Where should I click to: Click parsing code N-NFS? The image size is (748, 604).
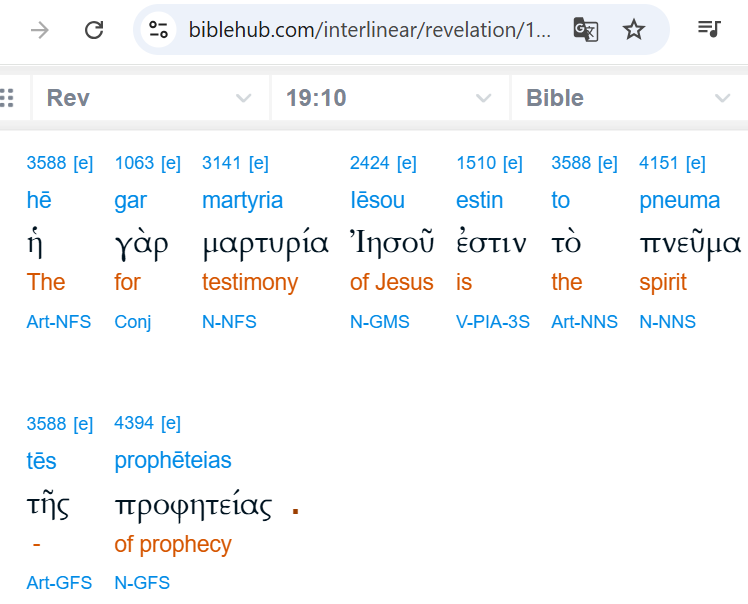pyautogui.click(x=229, y=322)
